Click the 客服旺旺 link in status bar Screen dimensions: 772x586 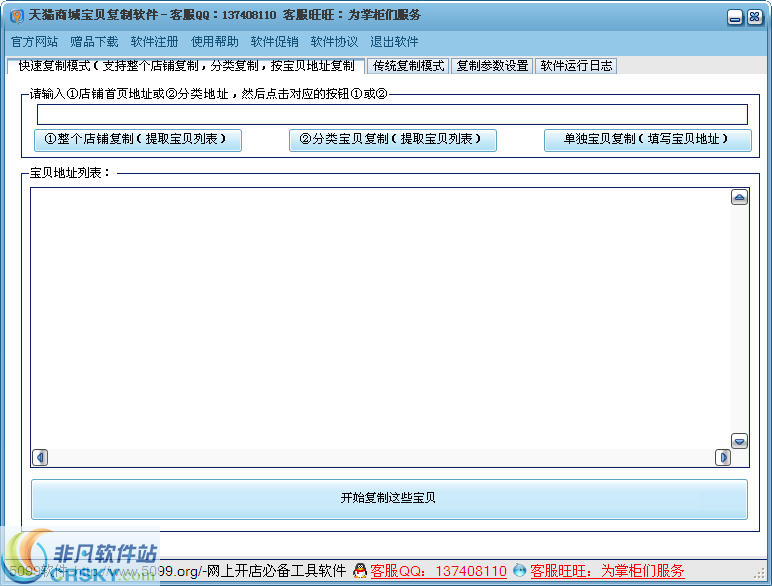tap(607, 571)
